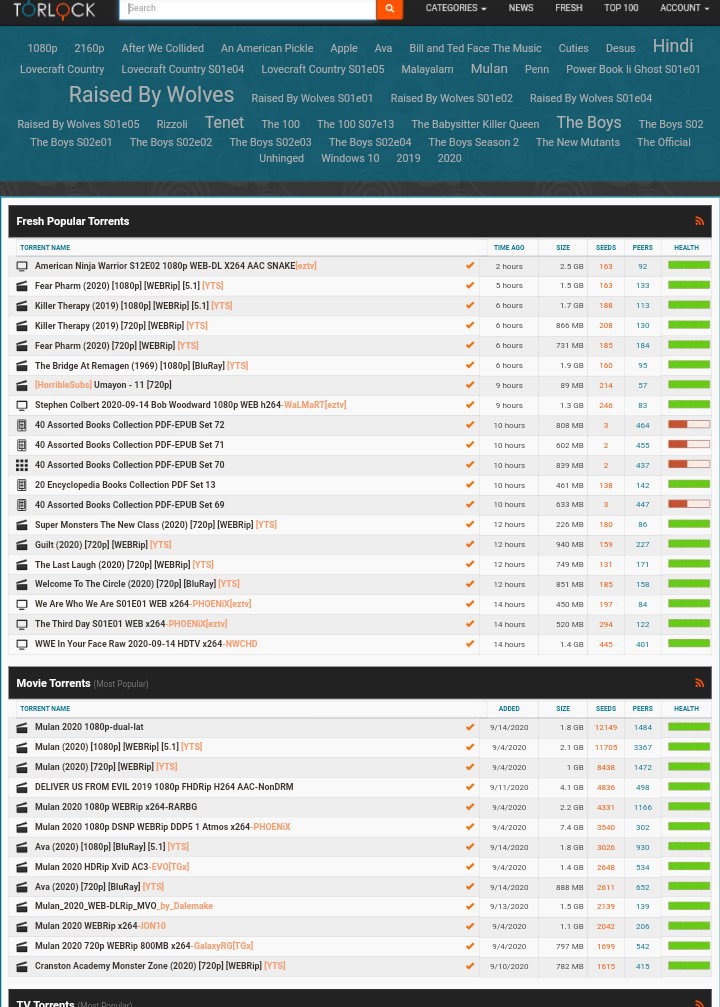Screen dimensions: 720x1007
Task: Click book icon beside 20 Encyclopedia Books Collection
Action: pos(22,485)
